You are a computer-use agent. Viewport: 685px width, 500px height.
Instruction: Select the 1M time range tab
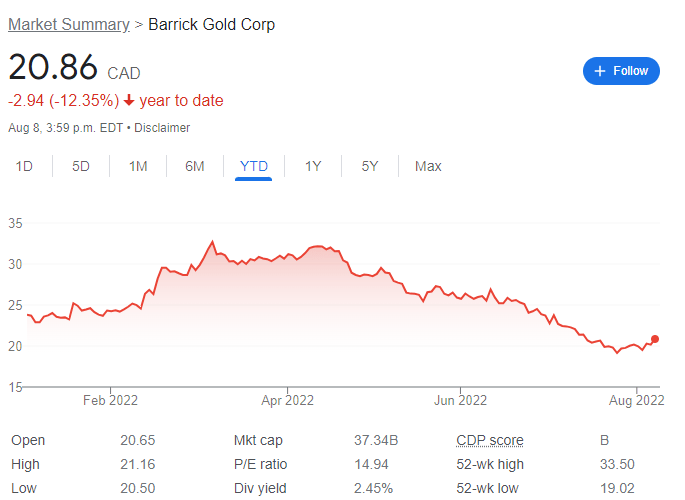[x=138, y=166]
